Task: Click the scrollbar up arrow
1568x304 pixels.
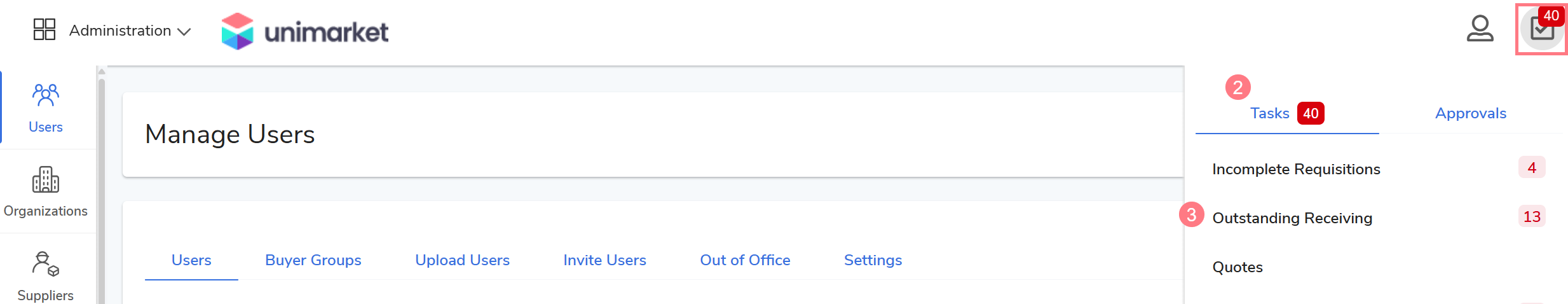Action: coord(102,72)
